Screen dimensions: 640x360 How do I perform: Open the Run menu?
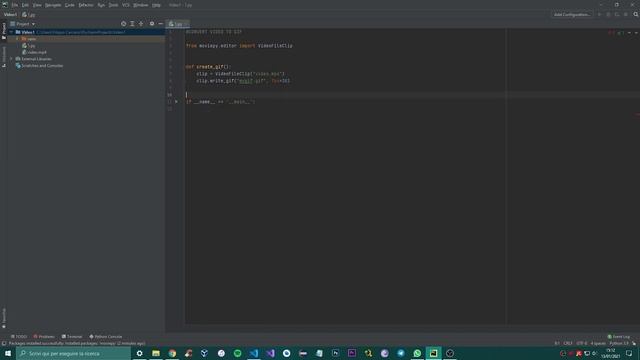pyautogui.click(x=101, y=5)
